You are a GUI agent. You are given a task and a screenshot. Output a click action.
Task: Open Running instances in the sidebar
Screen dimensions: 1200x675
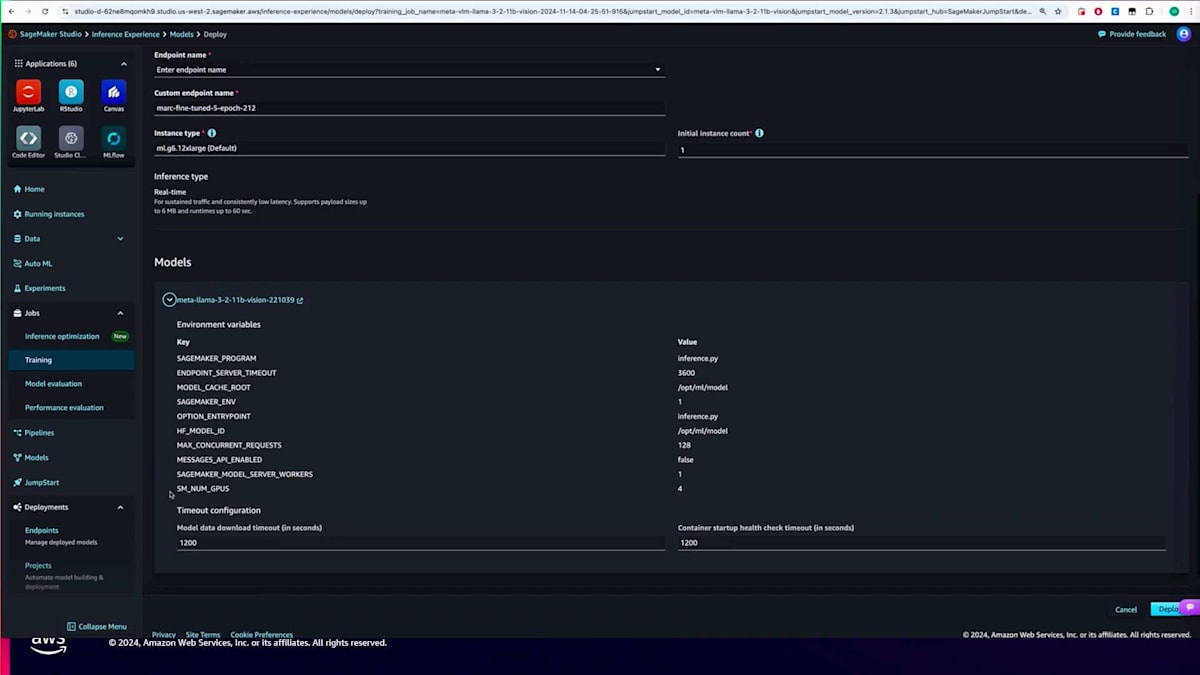48,214
